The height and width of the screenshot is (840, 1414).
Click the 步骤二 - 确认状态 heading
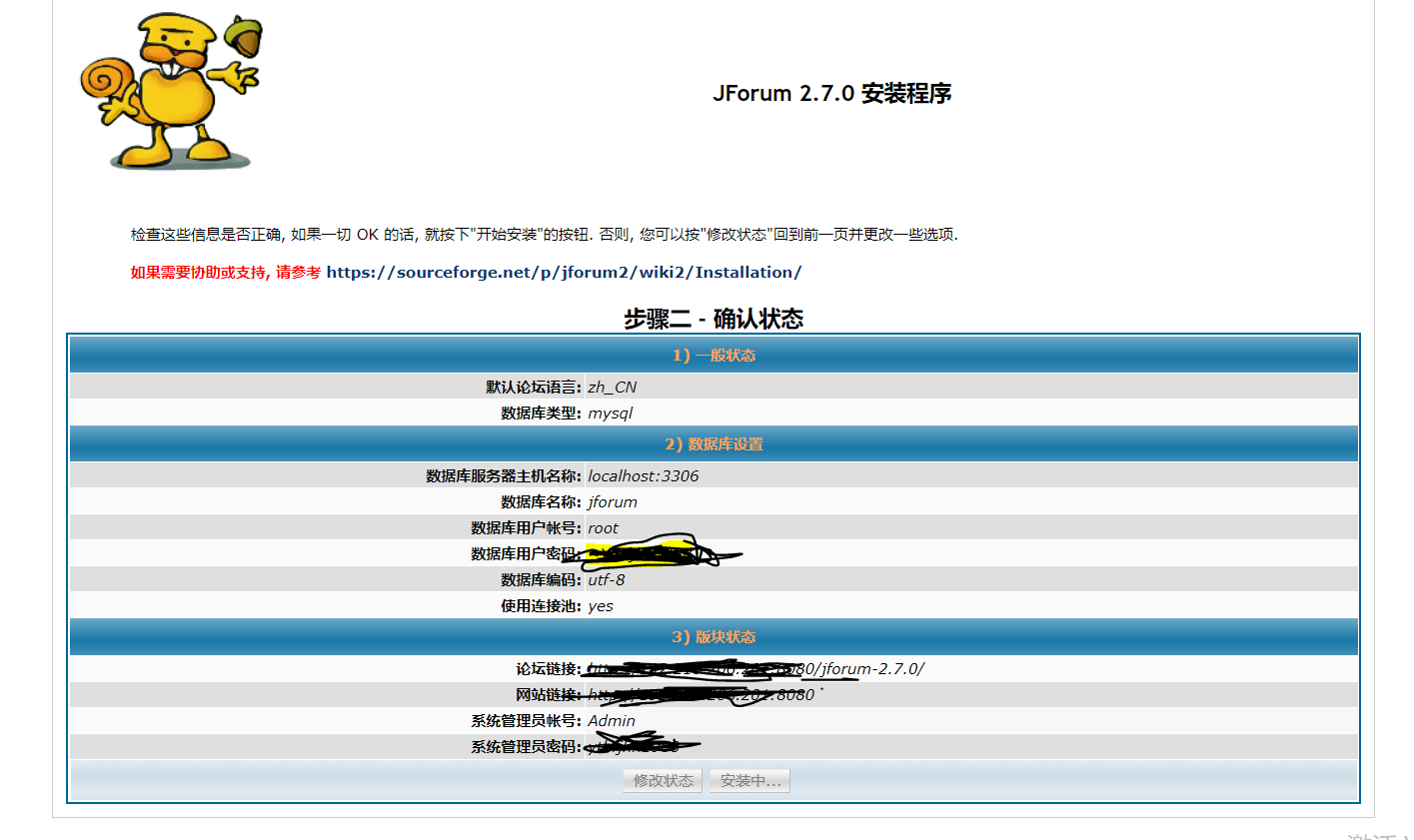(713, 319)
